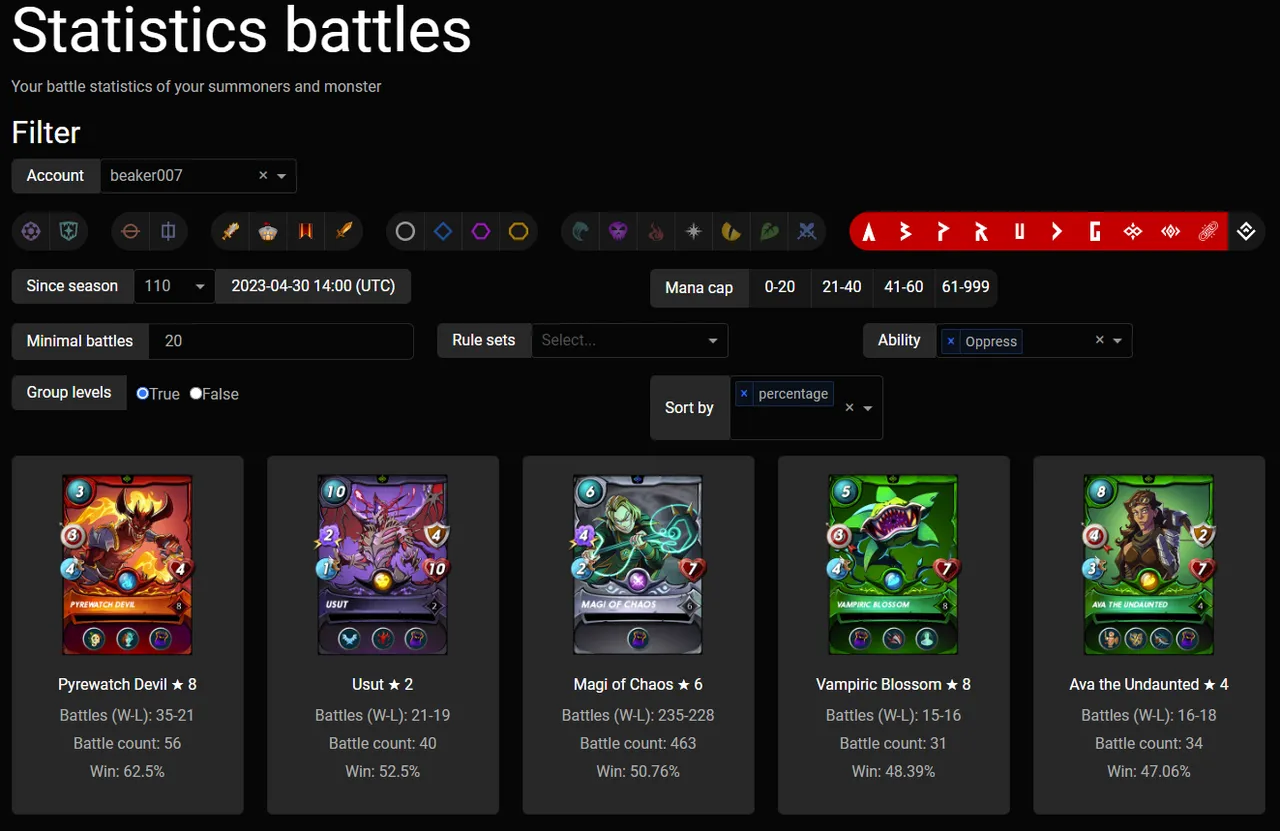Toggle the Dice edition arrow rune icon
Screen dimensions: 1280x831
click(x=1057, y=232)
